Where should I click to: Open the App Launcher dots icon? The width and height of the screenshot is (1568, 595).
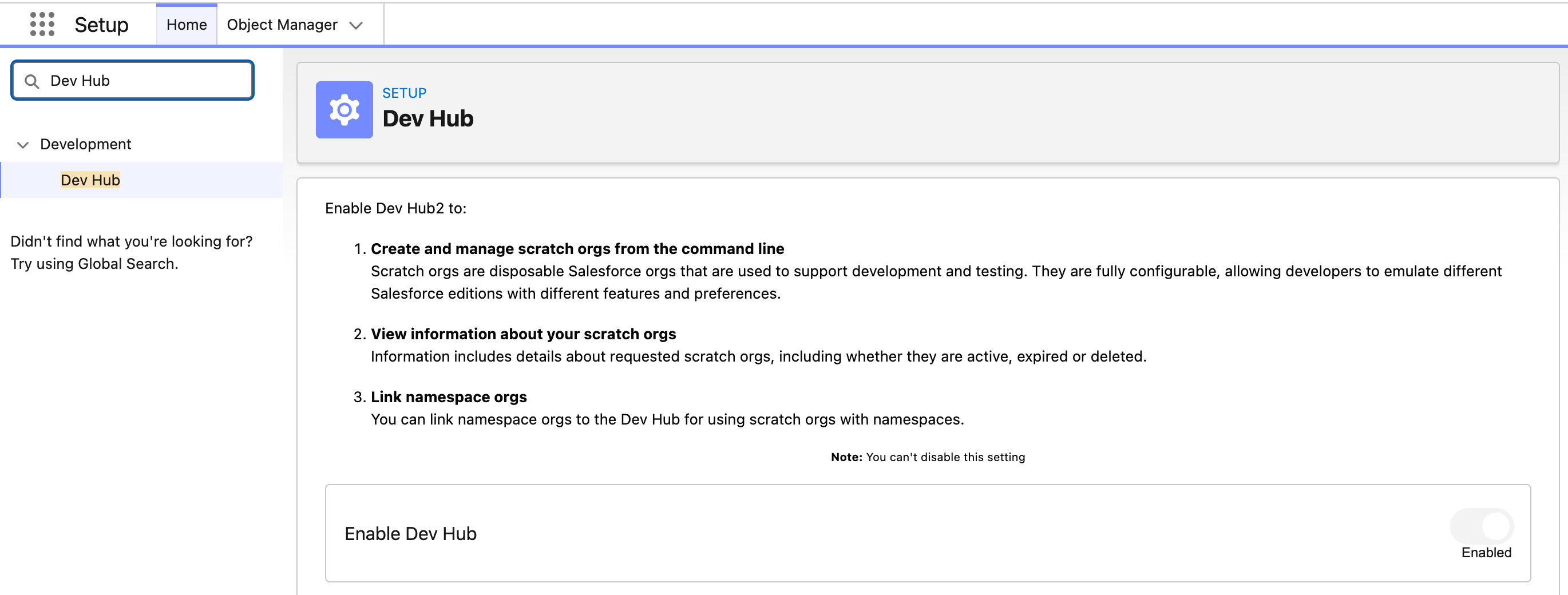(x=42, y=25)
